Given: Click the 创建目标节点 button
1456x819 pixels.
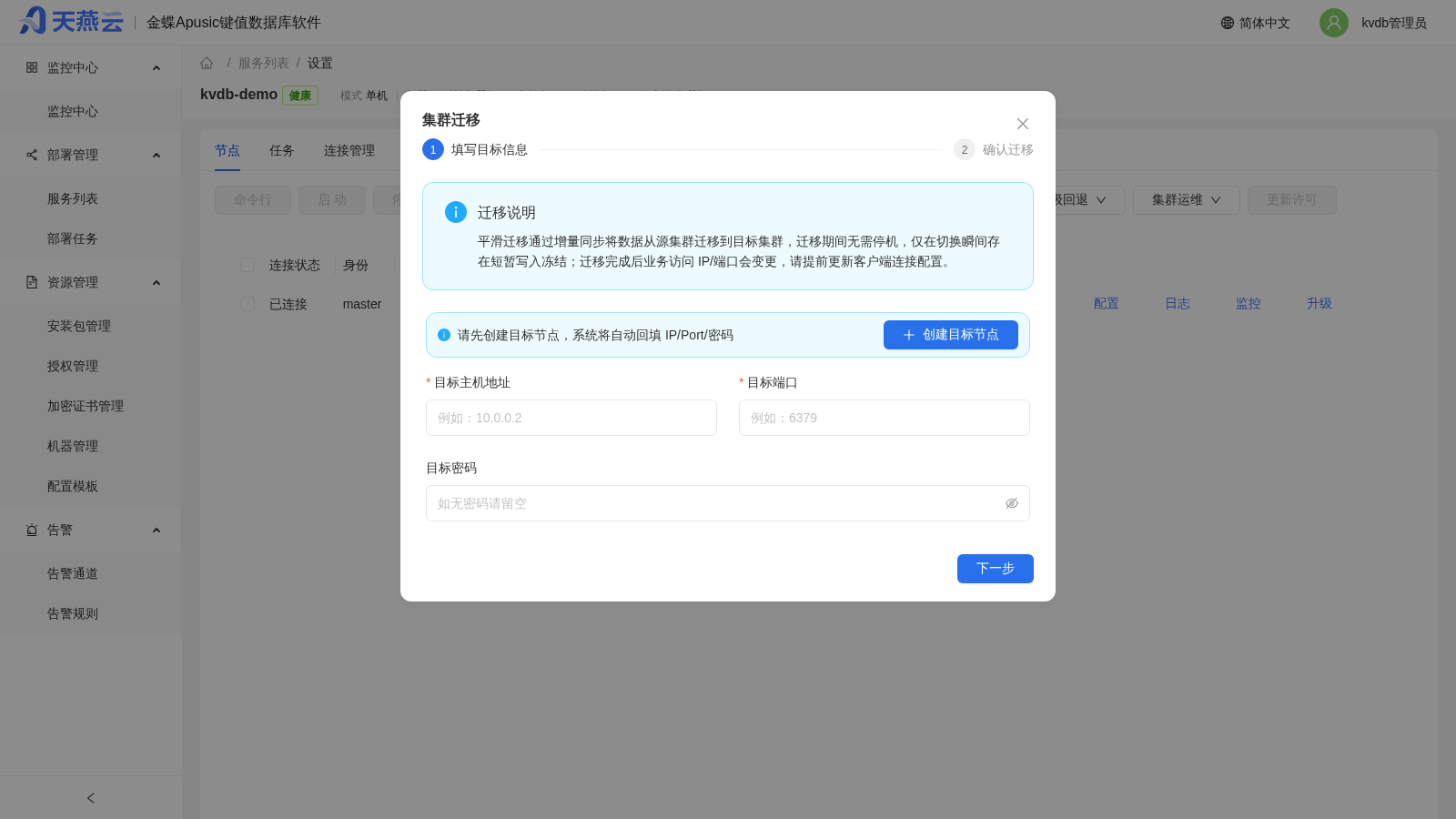Looking at the screenshot, I should [x=951, y=335].
